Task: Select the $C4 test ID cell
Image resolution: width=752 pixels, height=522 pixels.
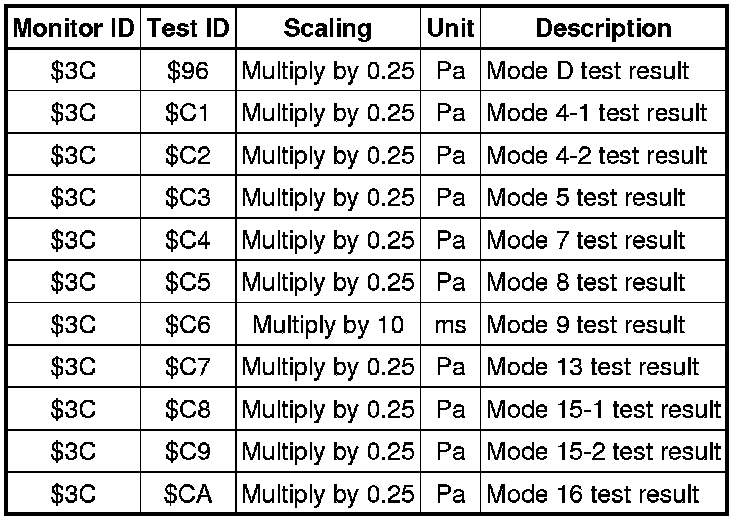Action: pos(188,241)
